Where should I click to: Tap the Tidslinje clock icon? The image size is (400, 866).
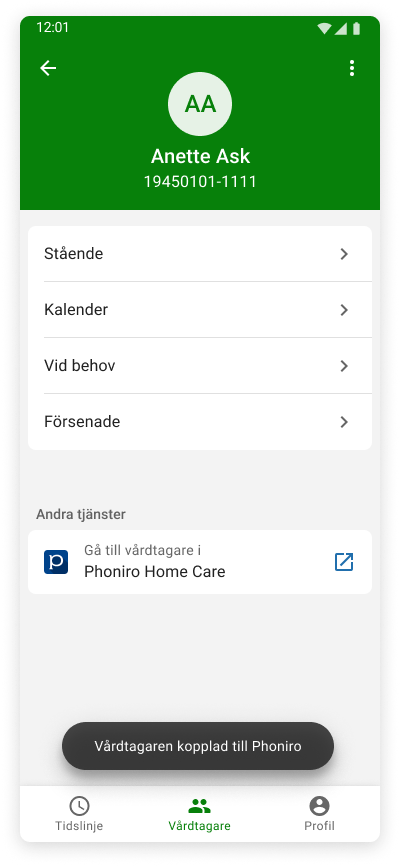(x=79, y=806)
